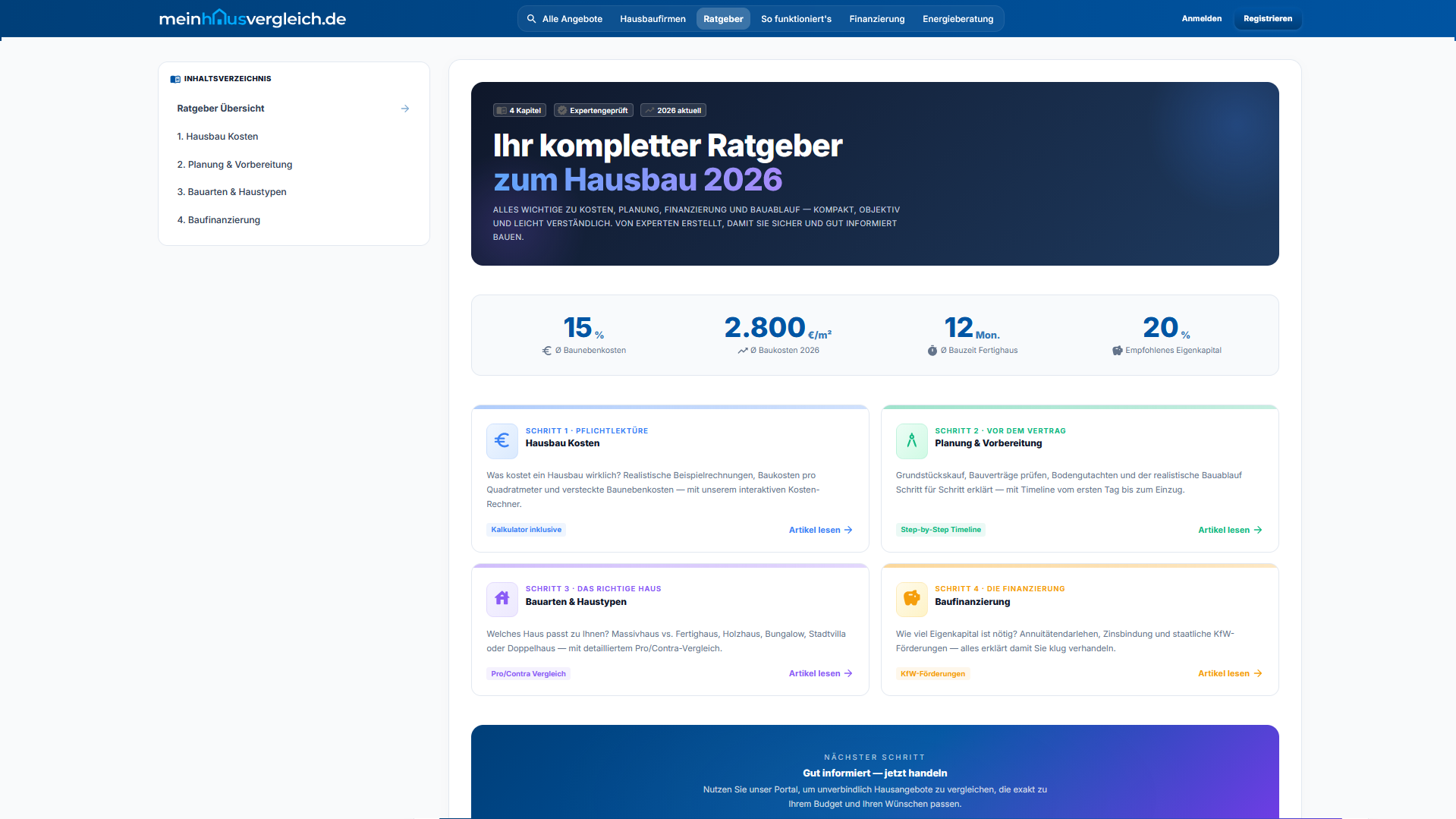1456x819 pixels.
Task: Click the 'Expertengeprüft' badge in hero banner
Action: 593,111
